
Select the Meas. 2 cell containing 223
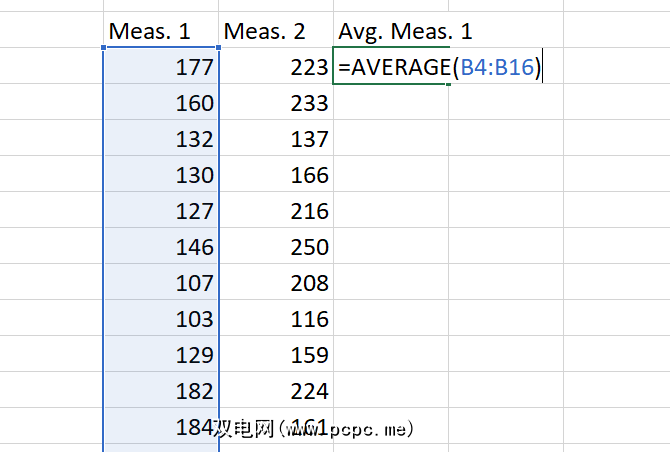pyautogui.click(x=276, y=68)
